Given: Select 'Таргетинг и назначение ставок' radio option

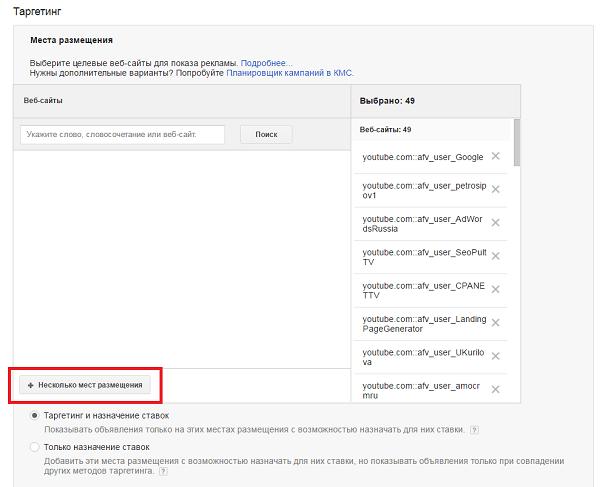Looking at the screenshot, I should coord(34,415).
